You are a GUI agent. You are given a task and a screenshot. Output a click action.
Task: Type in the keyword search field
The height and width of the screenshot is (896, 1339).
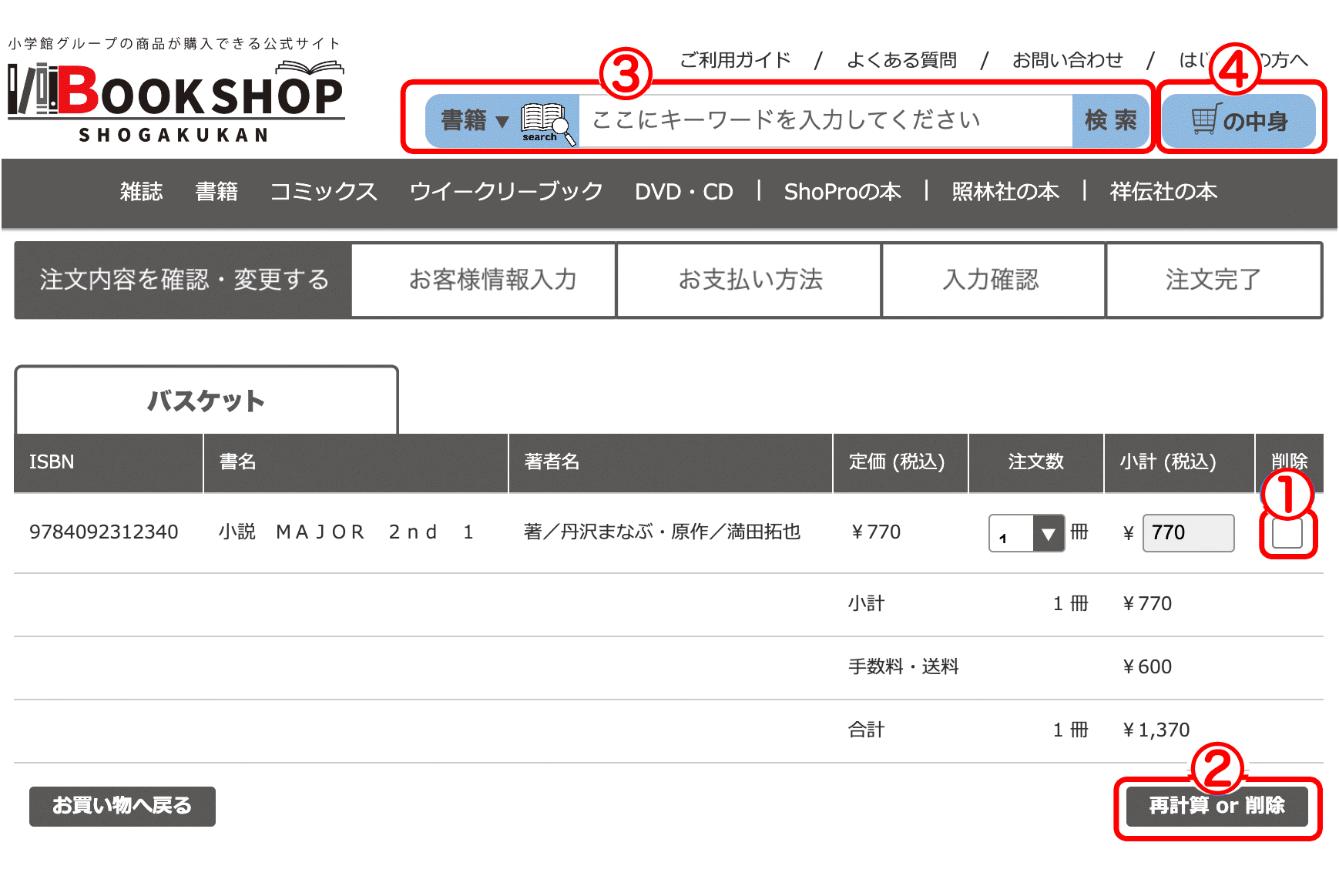(x=824, y=121)
